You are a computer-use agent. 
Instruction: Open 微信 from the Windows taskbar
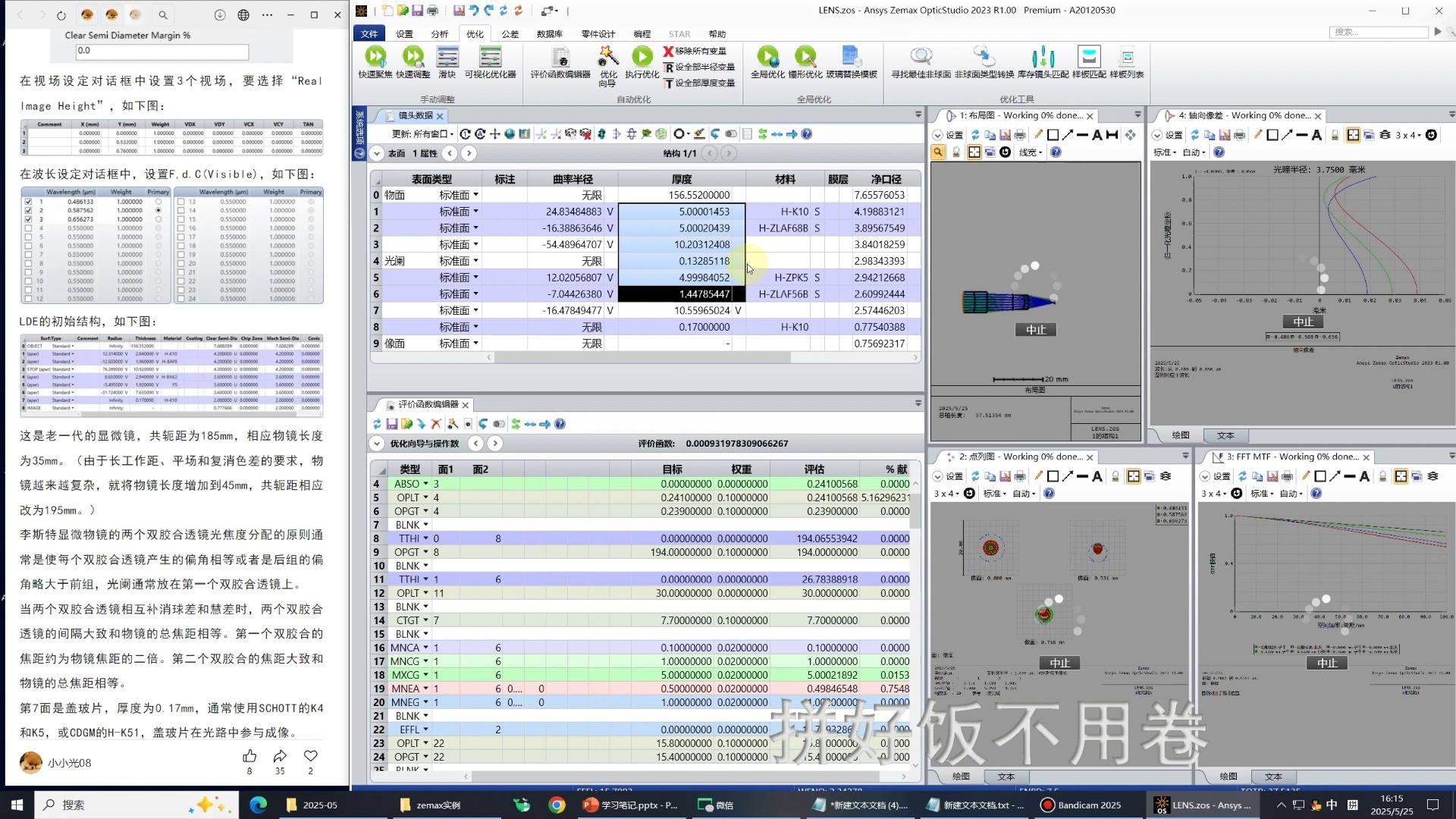click(x=716, y=805)
